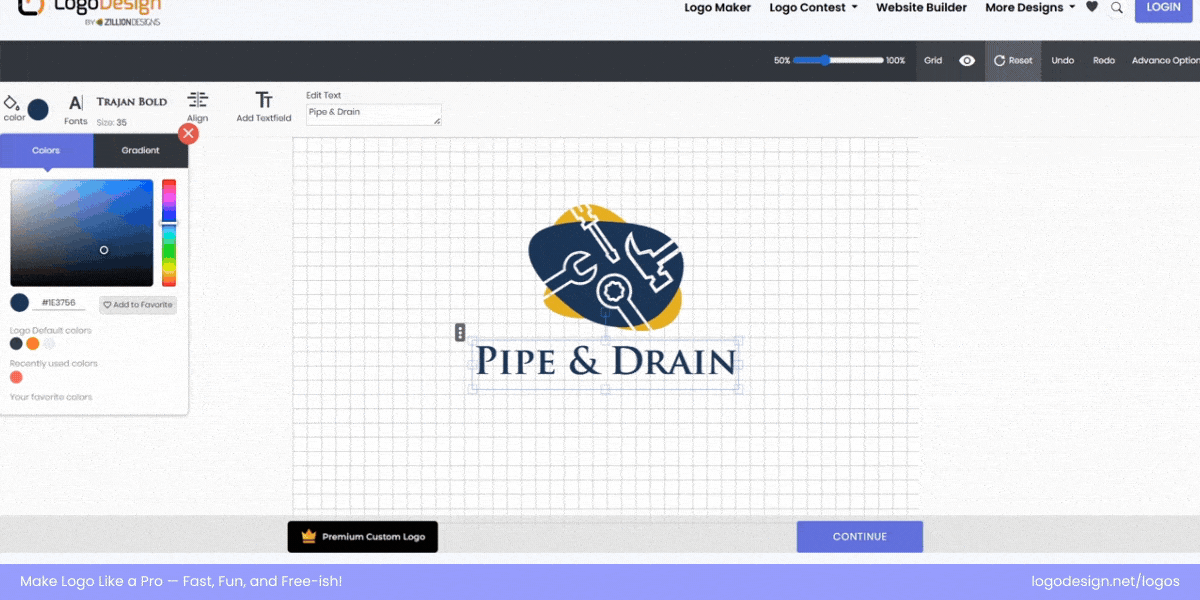The width and height of the screenshot is (1200, 600).
Task: Click the paint bucket color icon
Action: tap(11, 103)
